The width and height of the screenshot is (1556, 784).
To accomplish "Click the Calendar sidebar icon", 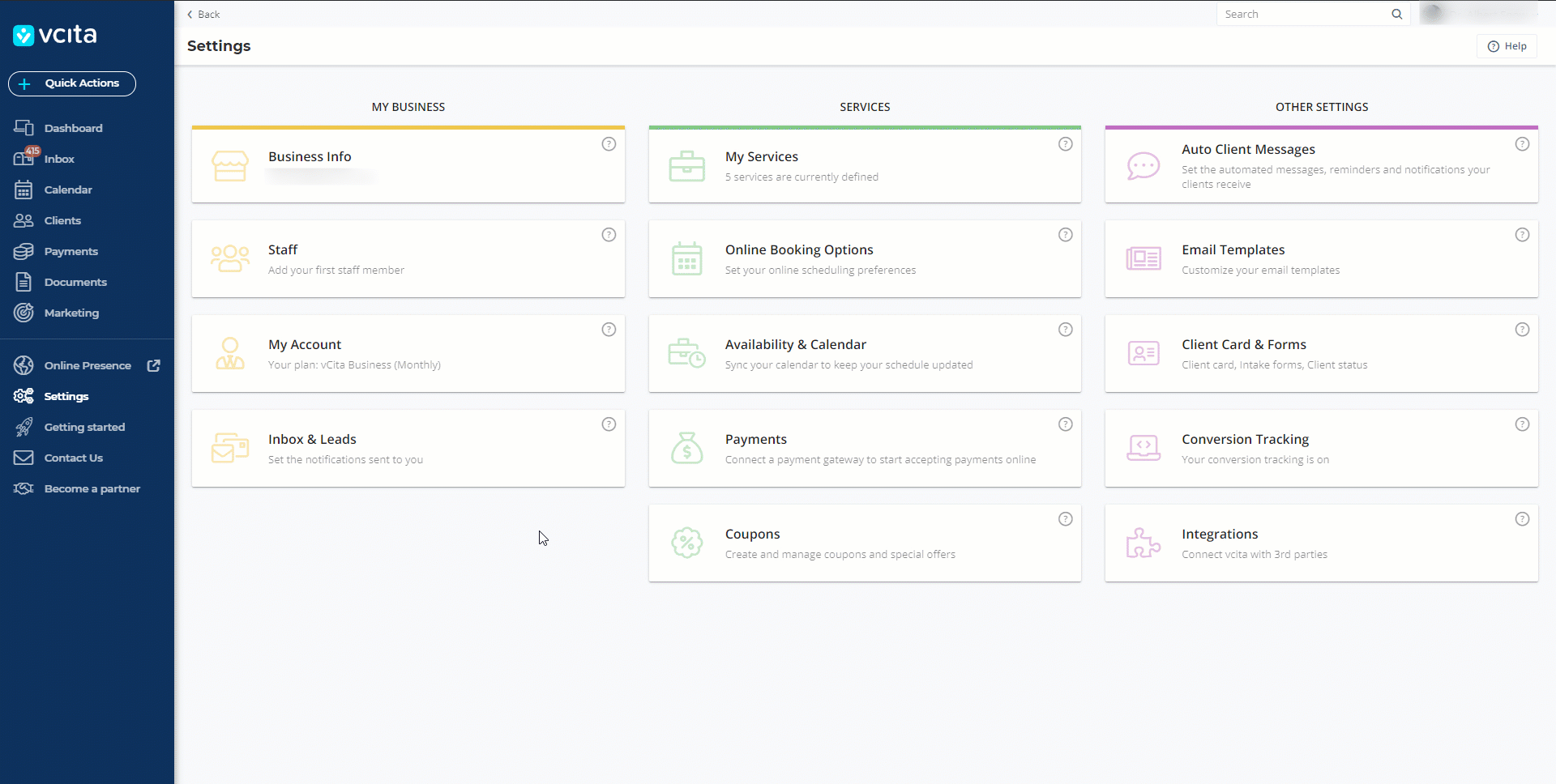I will click(x=24, y=190).
